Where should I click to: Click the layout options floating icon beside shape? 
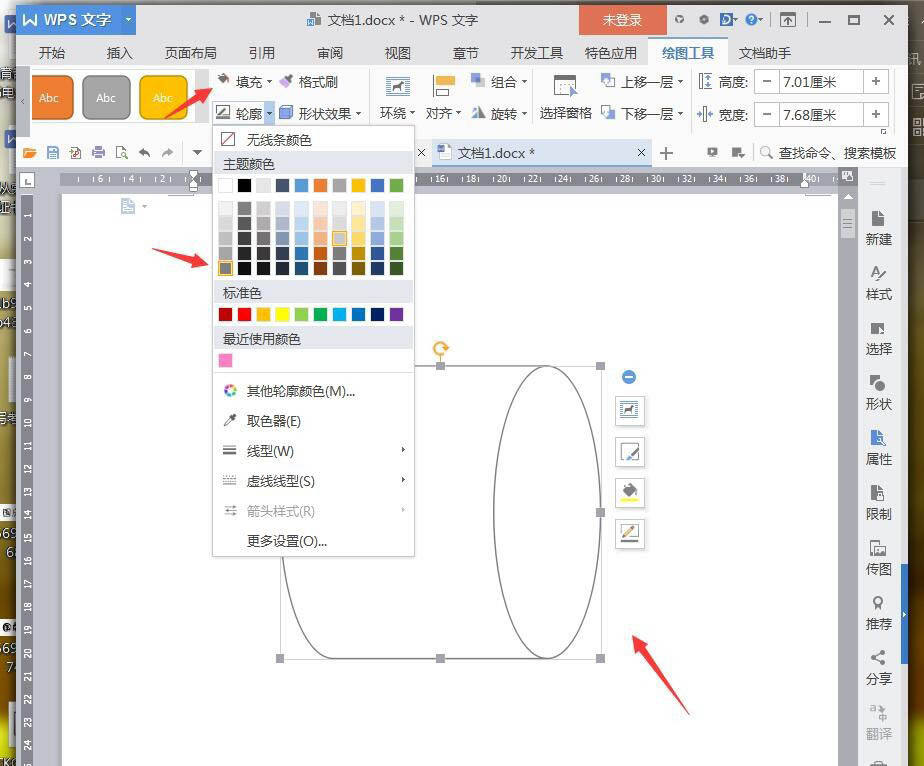click(629, 411)
